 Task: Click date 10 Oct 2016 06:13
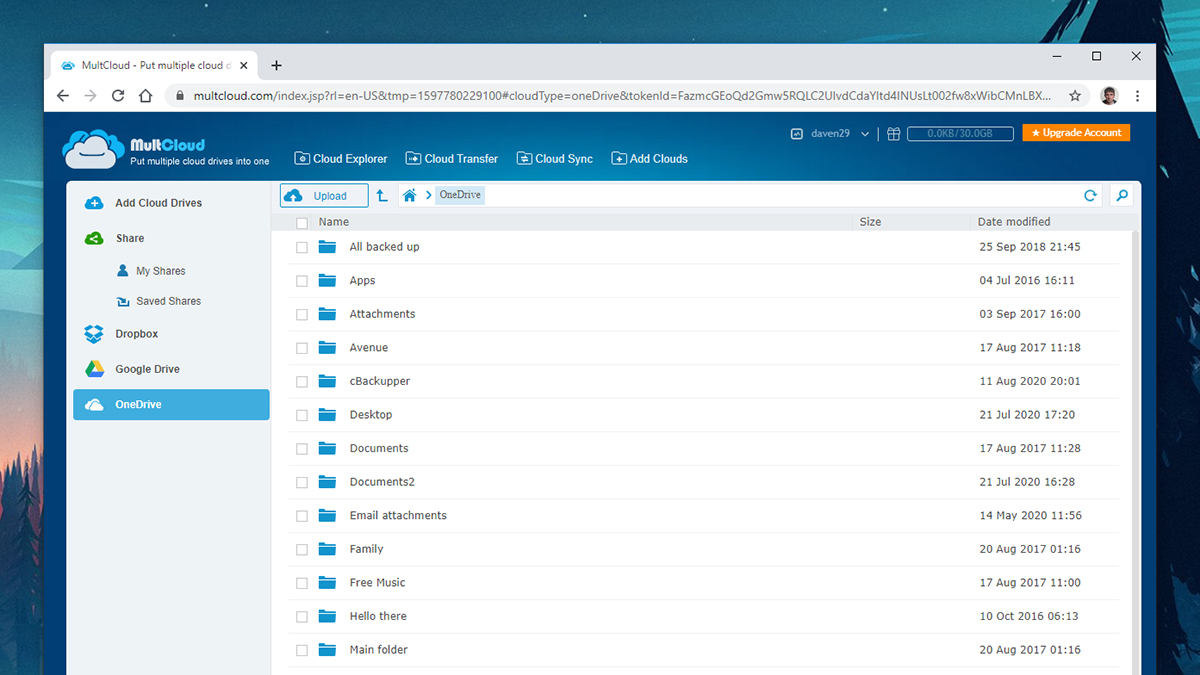[1029, 616]
